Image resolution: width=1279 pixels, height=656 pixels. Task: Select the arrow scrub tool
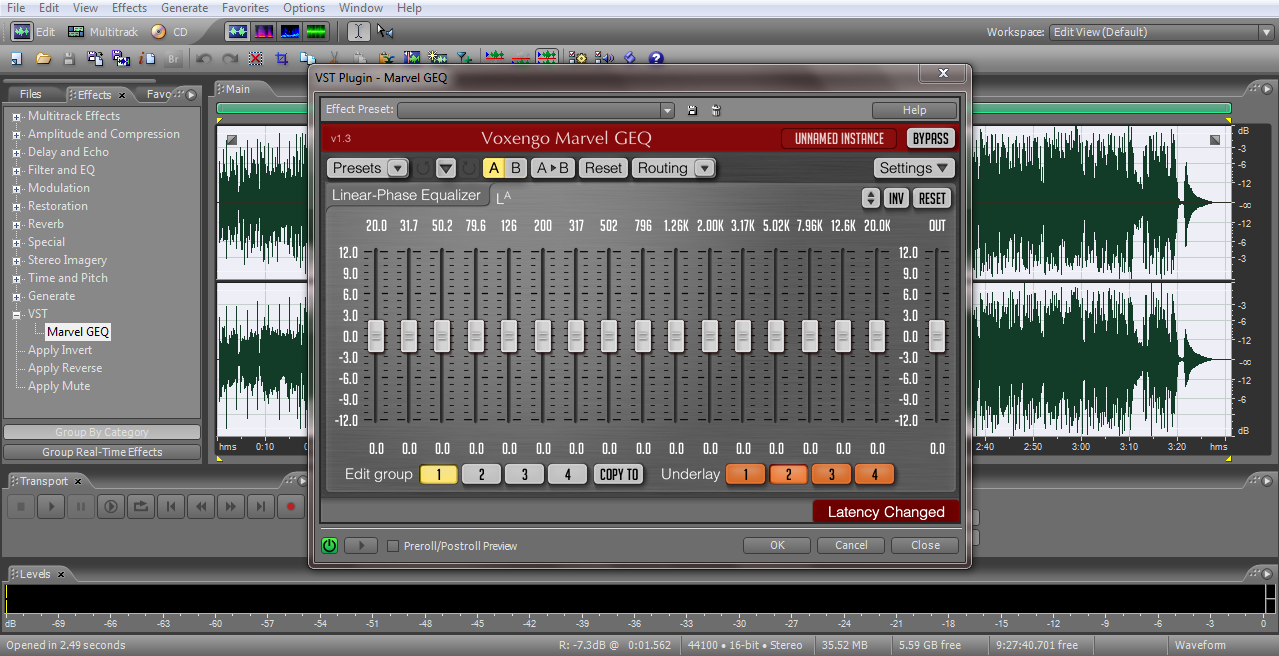pyautogui.click(x=385, y=32)
